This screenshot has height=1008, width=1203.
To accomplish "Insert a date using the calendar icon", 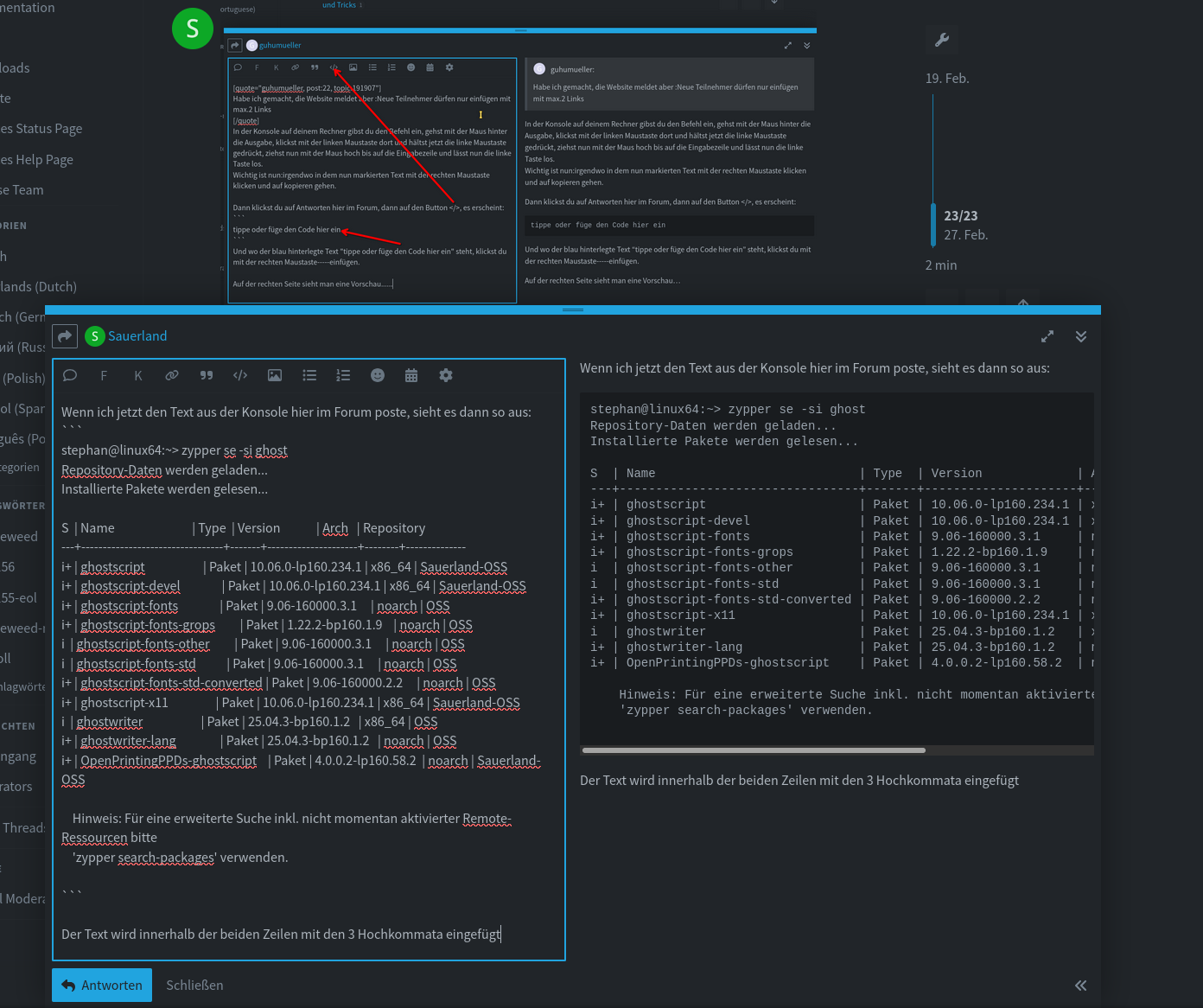I will coord(411,375).
